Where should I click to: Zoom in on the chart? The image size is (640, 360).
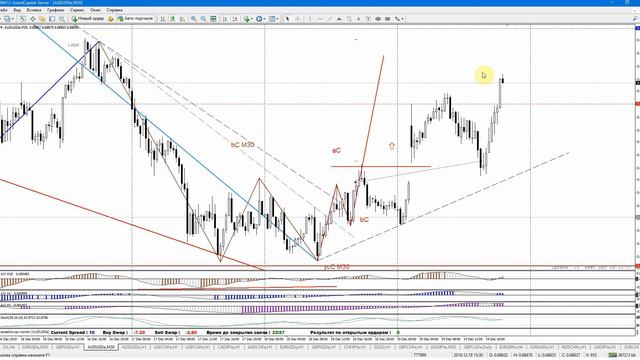pyautogui.click(x=193, y=19)
